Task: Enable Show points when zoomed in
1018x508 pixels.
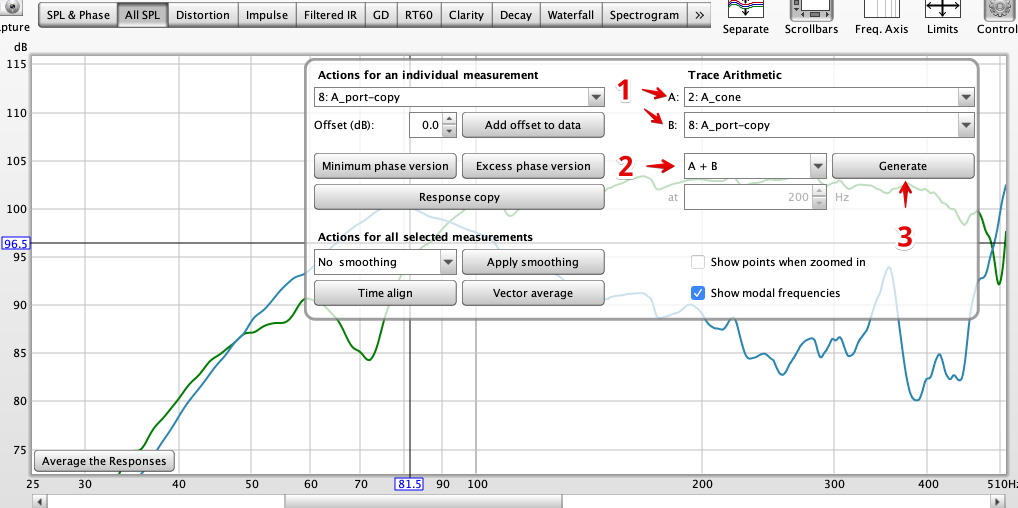Action: coord(698,262)
